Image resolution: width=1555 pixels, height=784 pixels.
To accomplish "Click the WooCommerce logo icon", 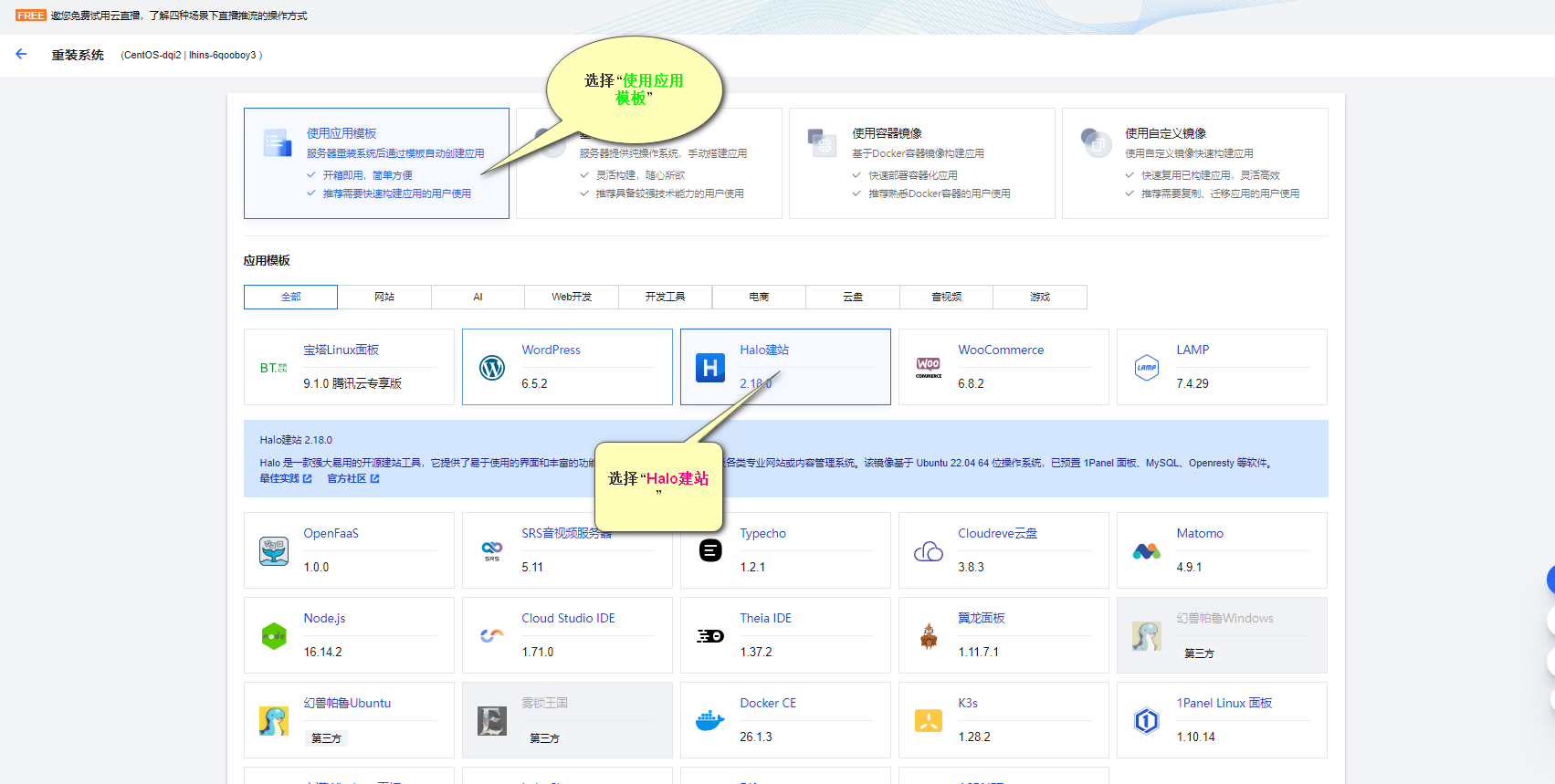I will tap(929, 368).
